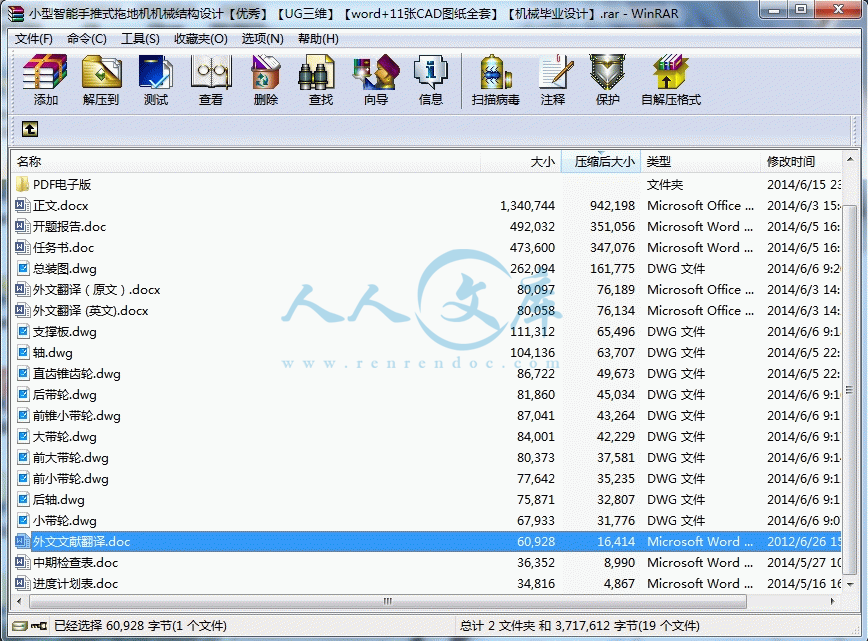Select the file 外文翻译（原文）.docx
This screenshot has height=641, width=868.
point(97,290)
